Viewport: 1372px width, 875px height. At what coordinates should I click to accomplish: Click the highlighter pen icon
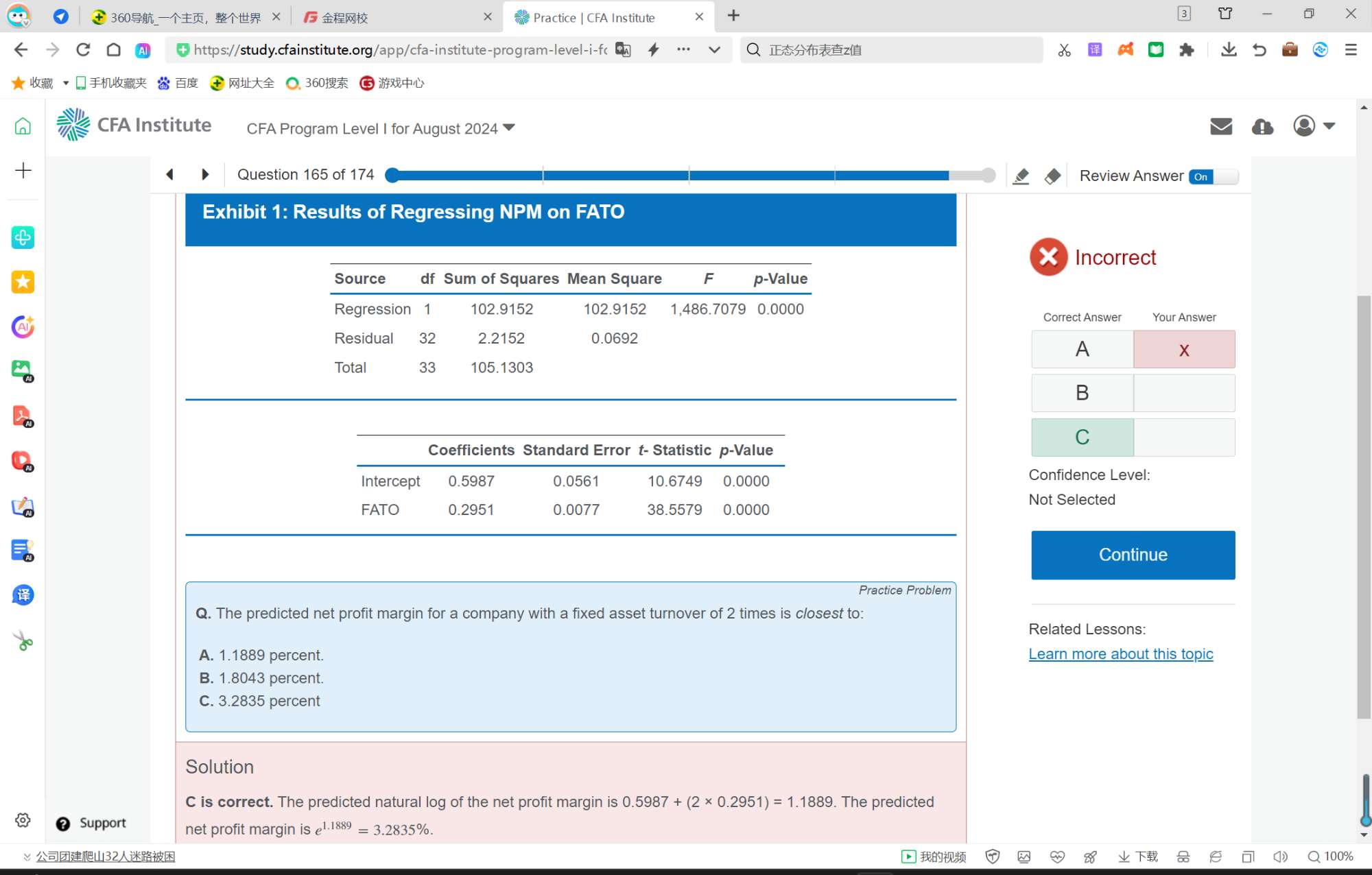point(1021,176)
